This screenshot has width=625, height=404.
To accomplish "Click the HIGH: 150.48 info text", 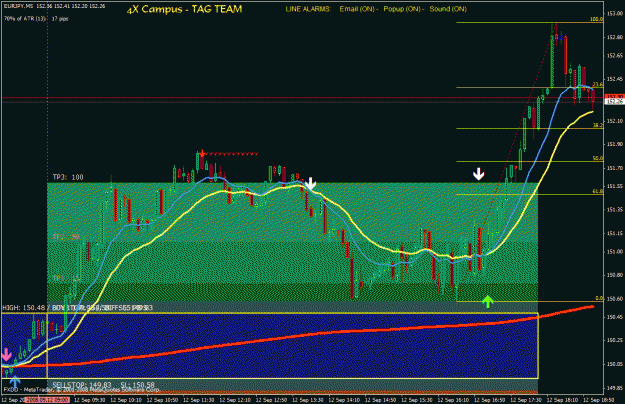I will click(24, 308).
